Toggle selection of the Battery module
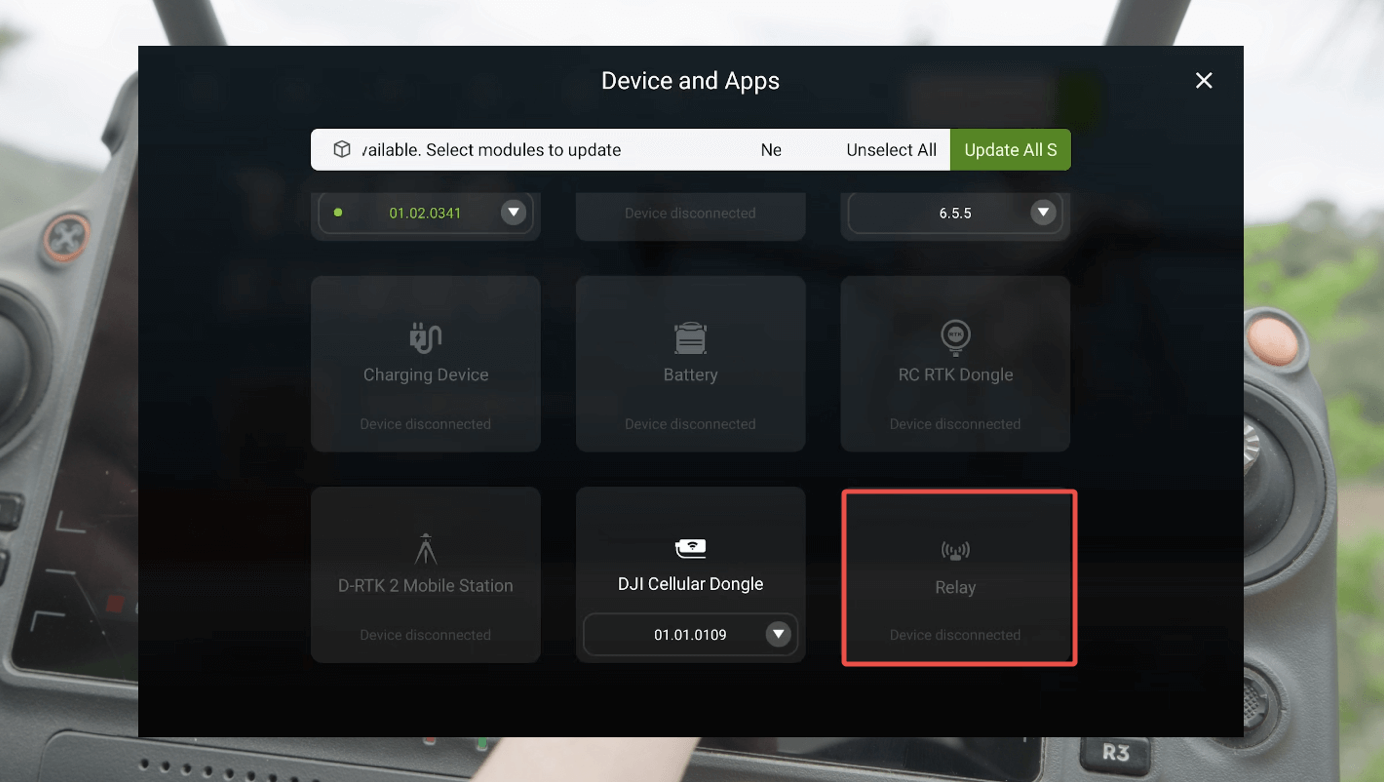Viewport: 1384px width, 782px height. [x=690, y=363]
